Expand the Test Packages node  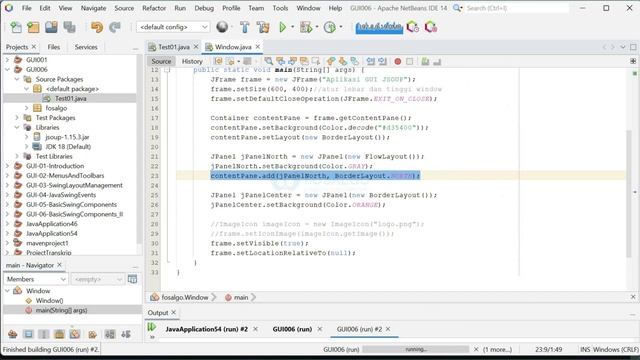click(x=17, y=118)
